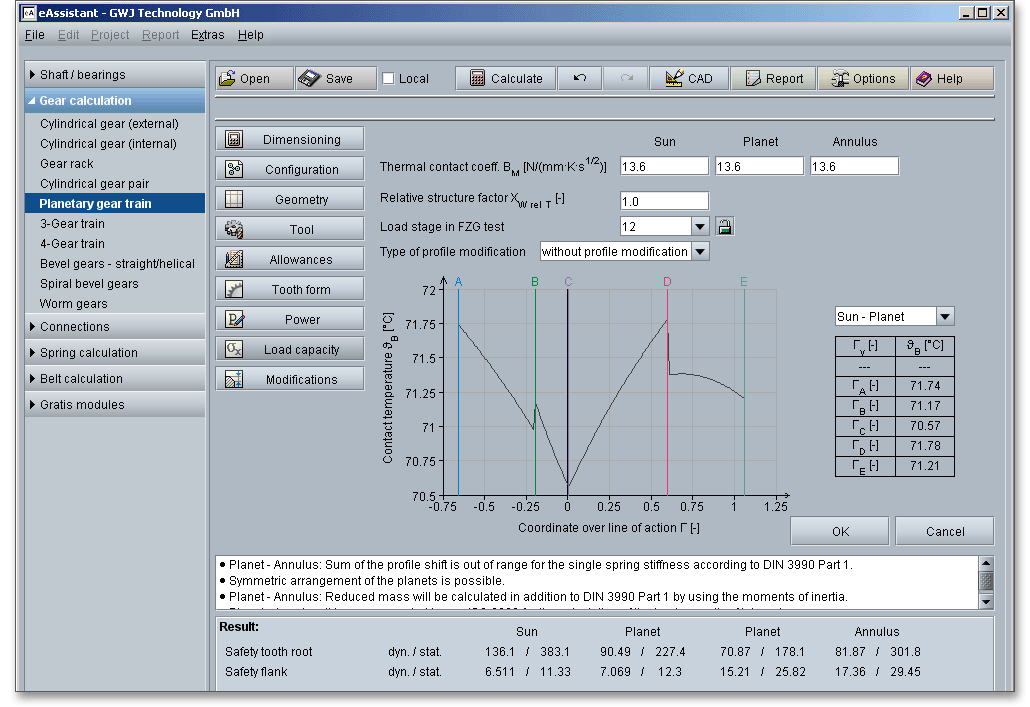The width and height of the screenshot is (1030, 707).
Task: Open the load stage in FZG test dropdown
Action: (x=700, y=227)
